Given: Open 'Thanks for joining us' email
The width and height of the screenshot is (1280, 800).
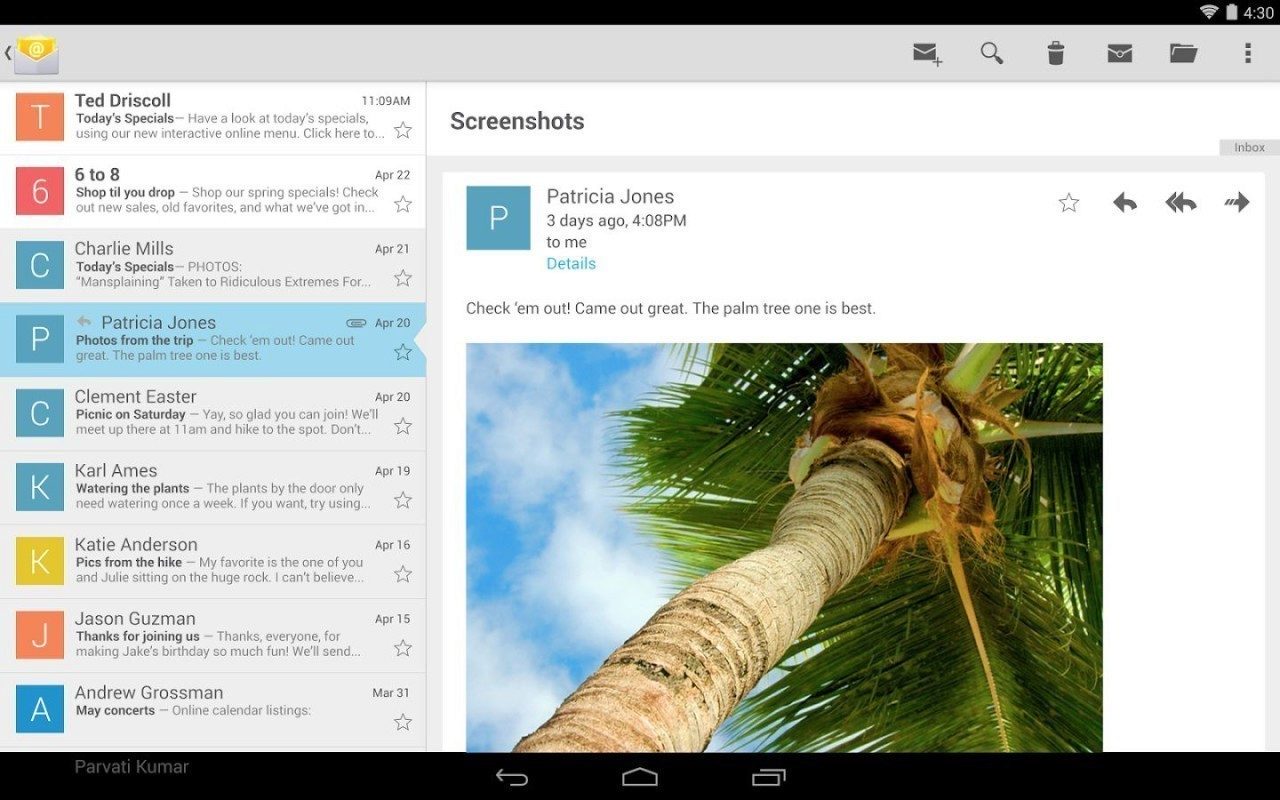Looking at the screenshot, I should (213, 636).
